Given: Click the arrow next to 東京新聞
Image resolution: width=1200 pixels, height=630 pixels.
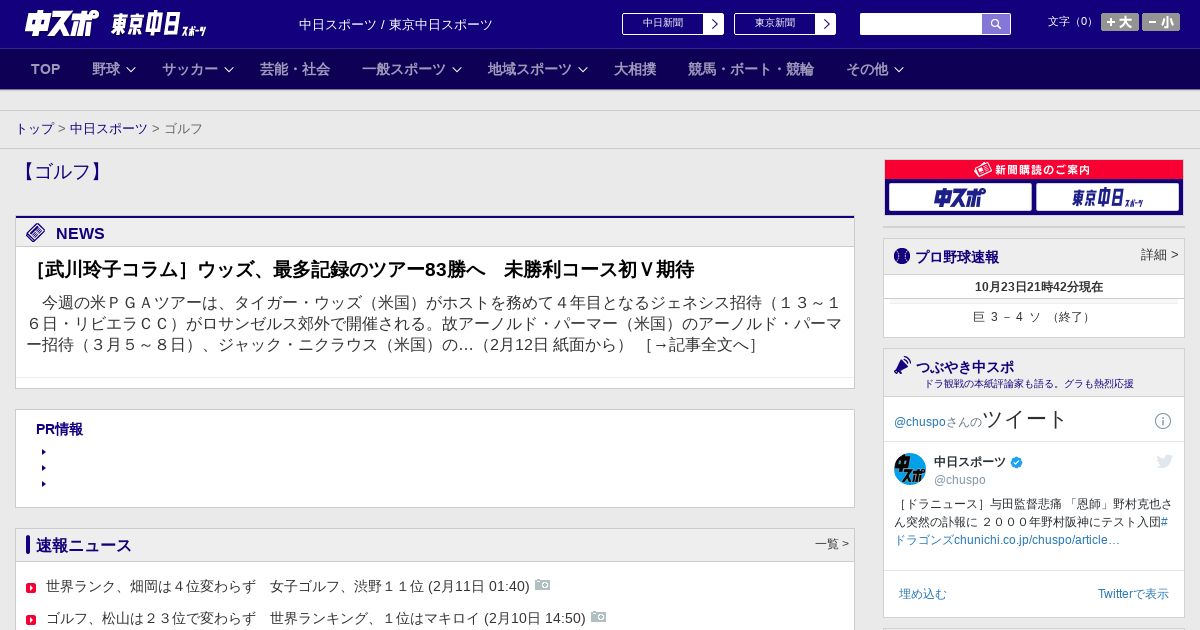Looking at the screenshot, I should pos(826,24).
